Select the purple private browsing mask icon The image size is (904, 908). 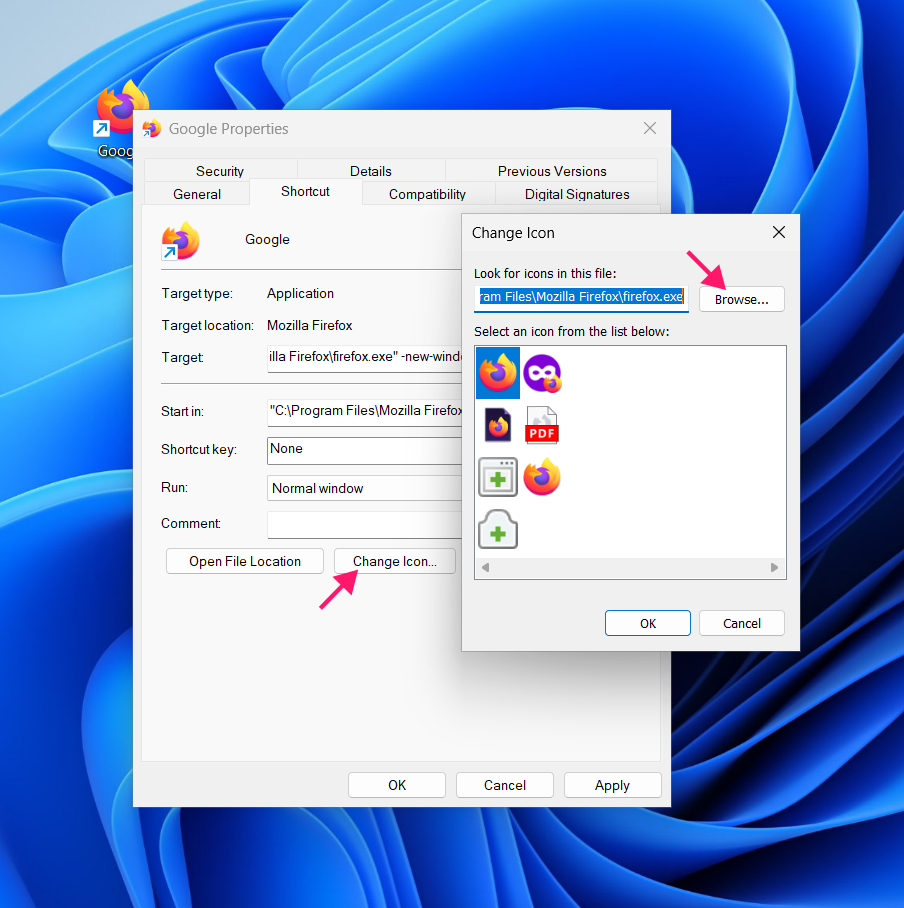coord(543,374)
